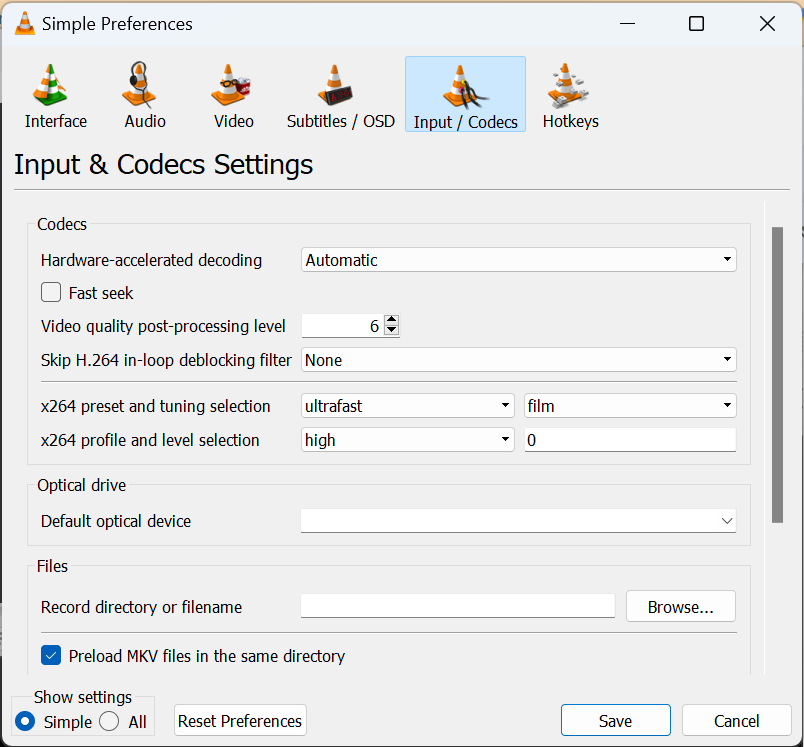Click the Reset Preferences button

click(x=240, y=720)
